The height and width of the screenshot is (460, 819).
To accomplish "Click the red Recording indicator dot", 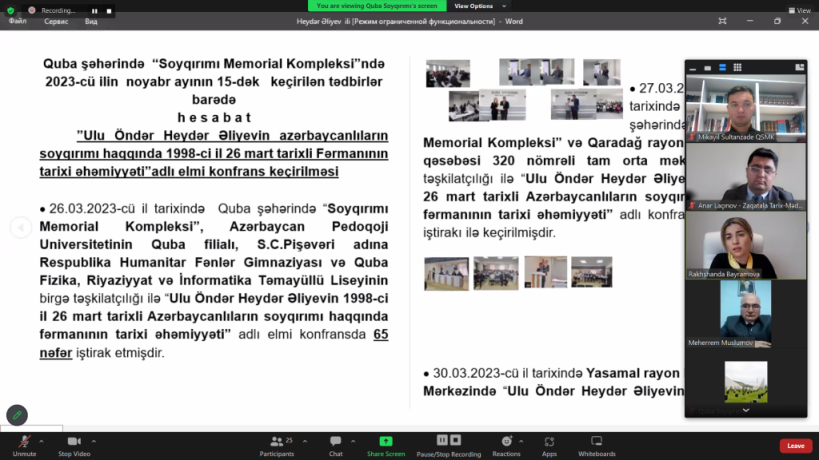I will (32, 10).
